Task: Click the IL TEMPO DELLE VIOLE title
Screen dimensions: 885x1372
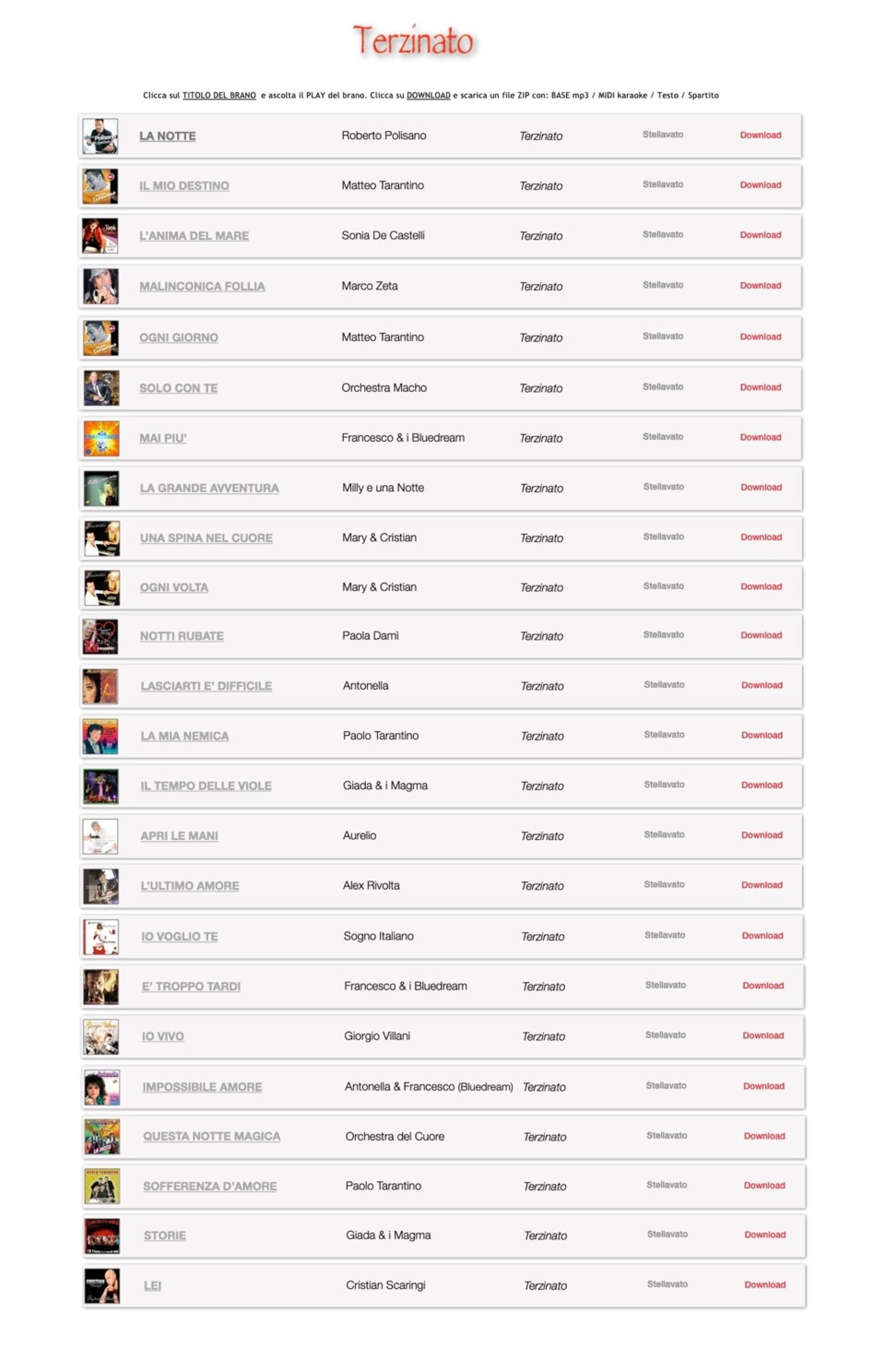Action: click(x=206, y=785)
